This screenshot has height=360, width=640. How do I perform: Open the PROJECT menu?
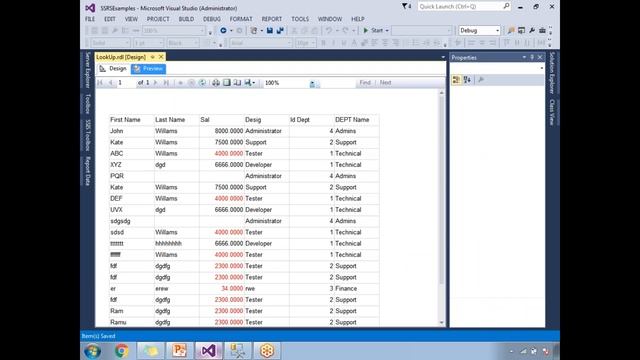pyautogui.click(x=158, y=19)
